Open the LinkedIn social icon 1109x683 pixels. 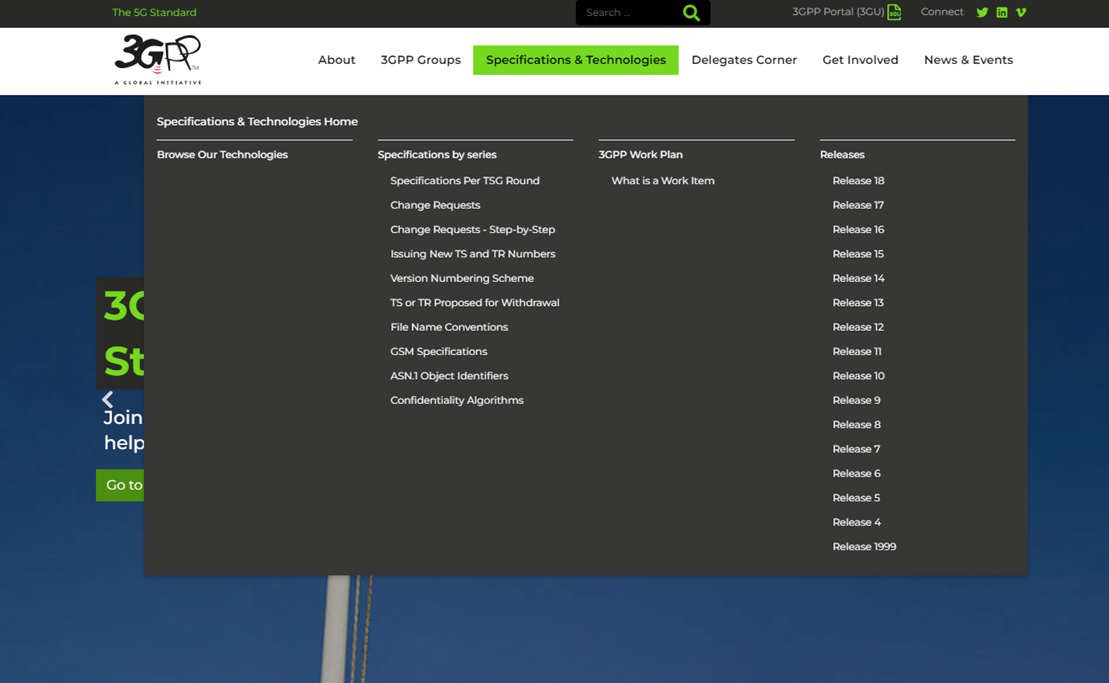1001,12
